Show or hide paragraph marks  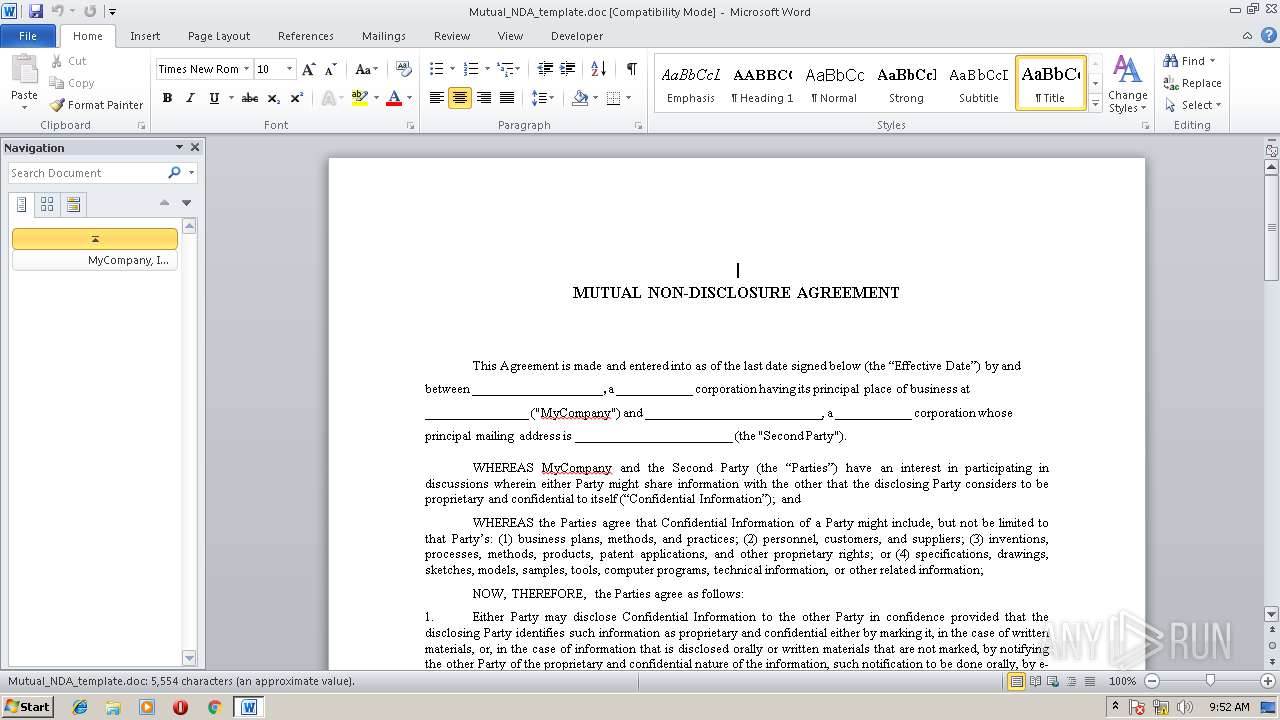[631, 69]
